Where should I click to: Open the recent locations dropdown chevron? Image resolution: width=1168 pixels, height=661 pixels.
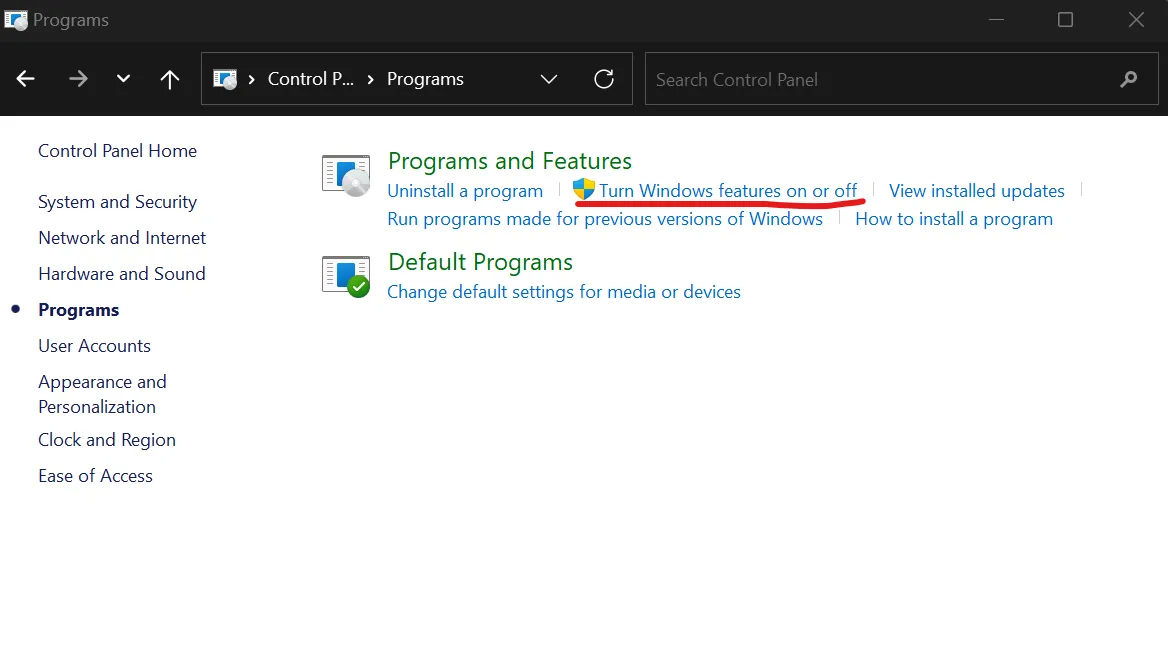[x=123, y=79]
